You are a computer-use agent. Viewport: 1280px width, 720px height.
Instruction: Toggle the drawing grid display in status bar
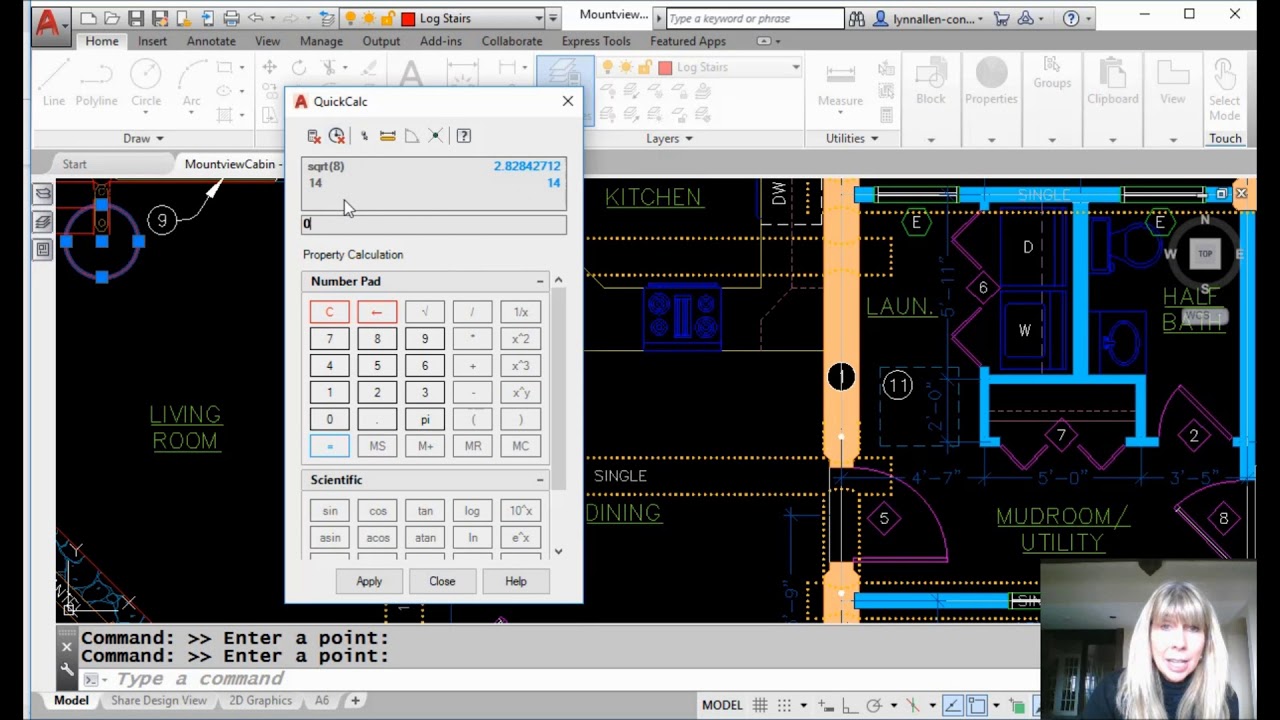(760, 705)
